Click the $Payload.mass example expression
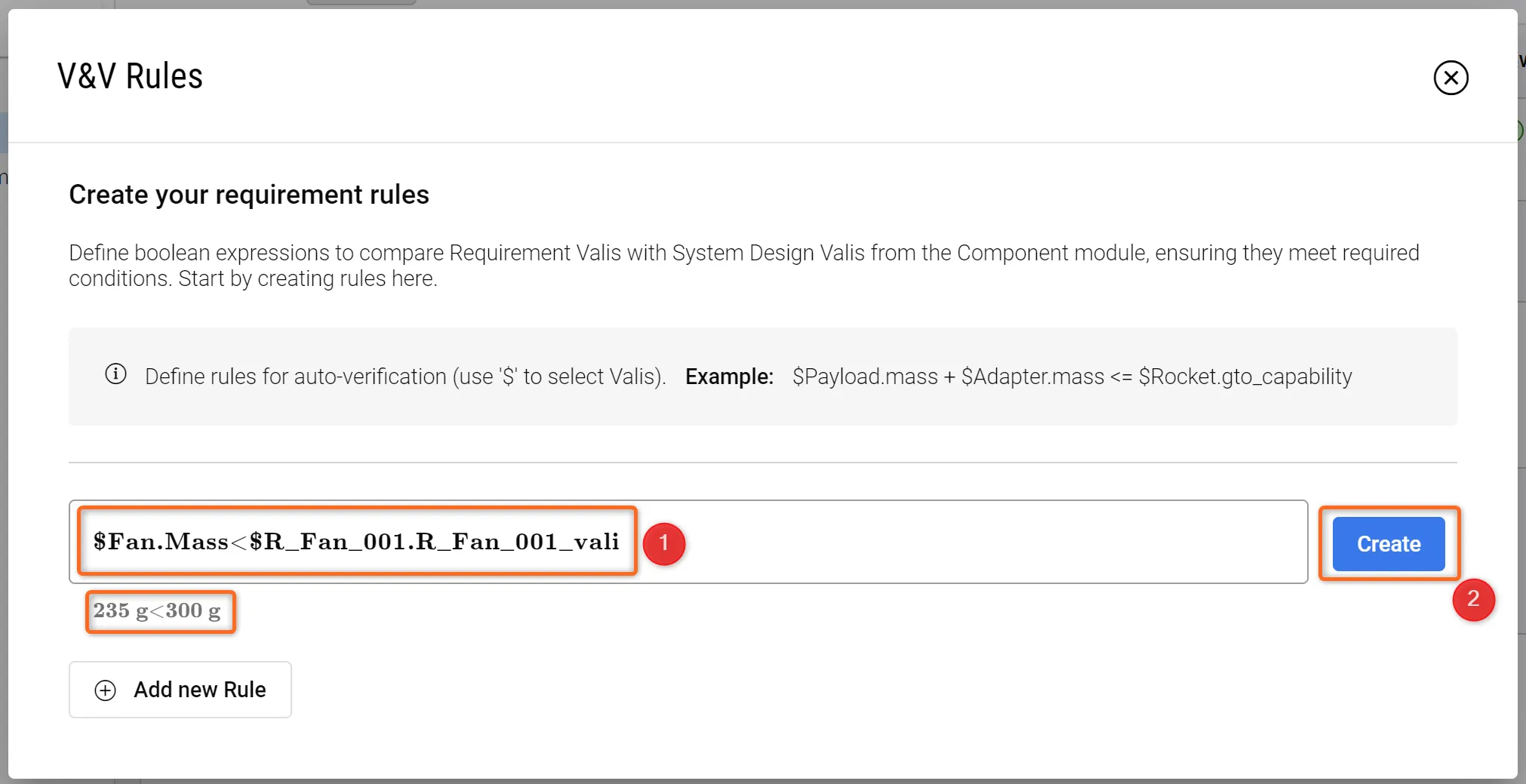Viewport: 1526px width, 784px height. click(x=865, y=377)
